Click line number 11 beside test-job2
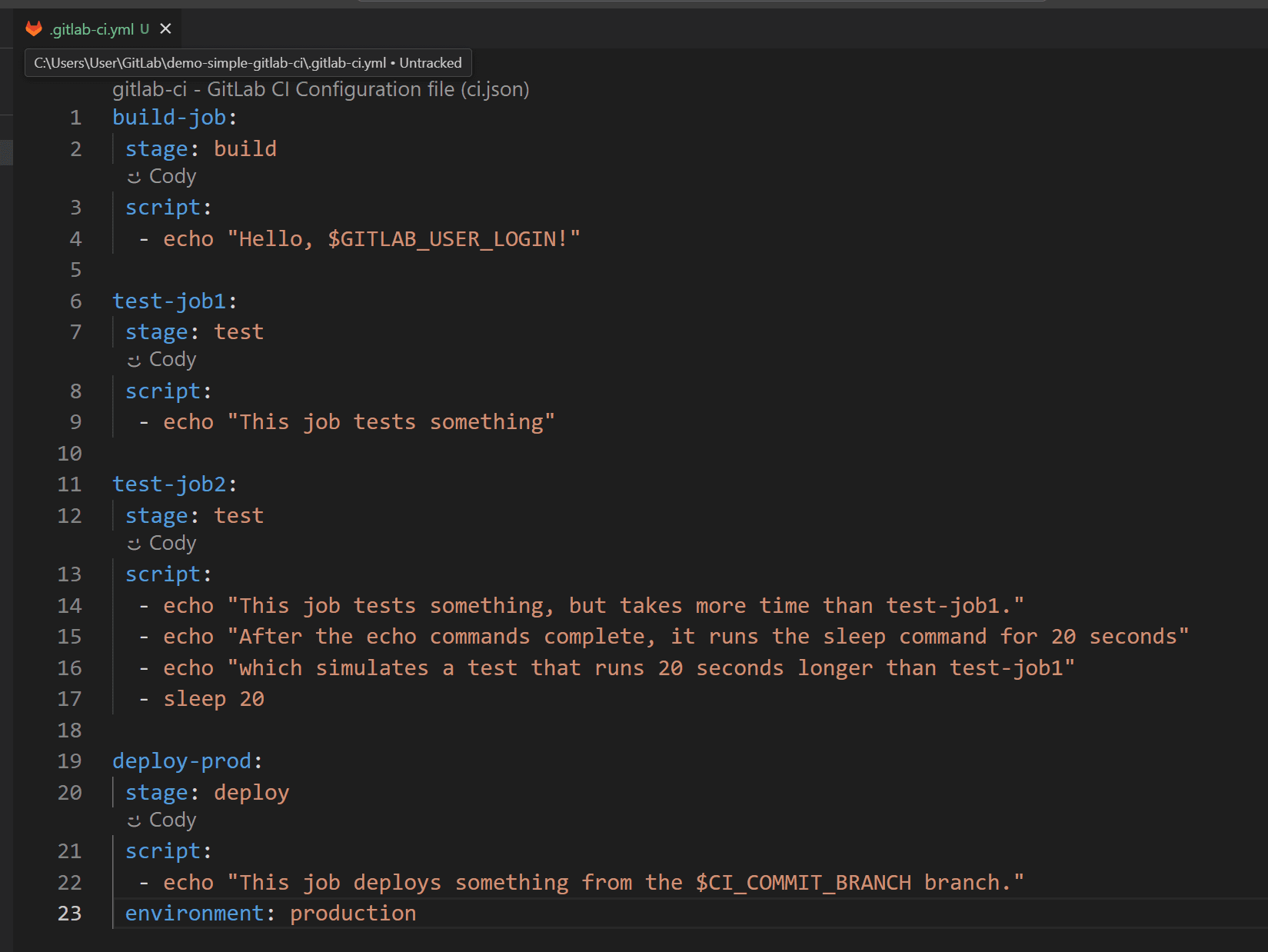 pos(69,484)
